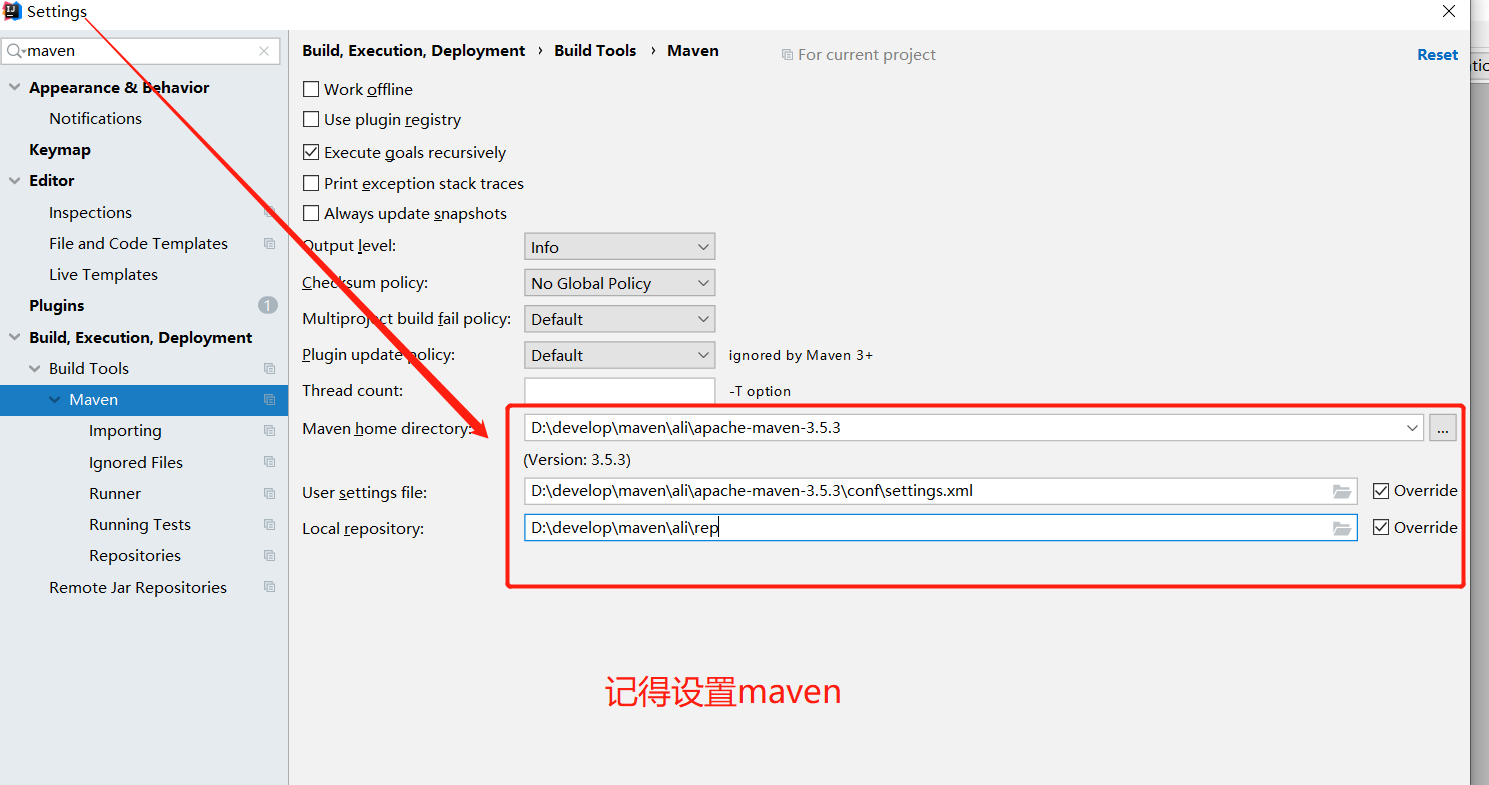The width and height of the screenshot is (1489, 785).
Task: Select Running Tests under Maven
Action: 140,524
